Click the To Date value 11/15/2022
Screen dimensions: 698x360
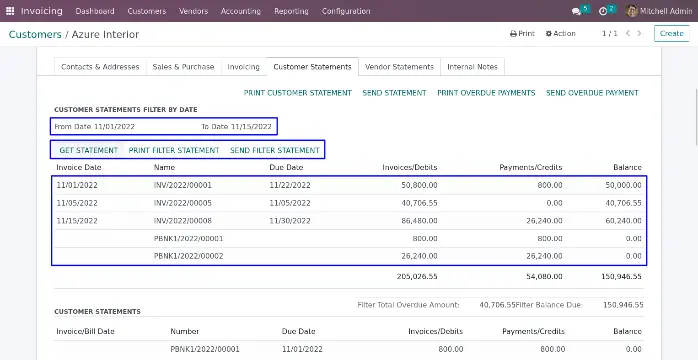[251, 126]
